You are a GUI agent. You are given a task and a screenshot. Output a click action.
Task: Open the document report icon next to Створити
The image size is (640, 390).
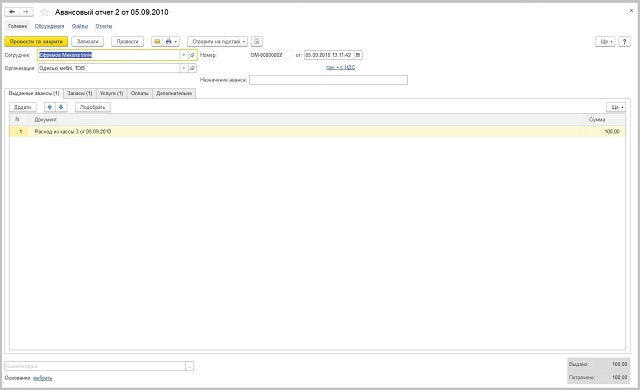point(257,42)
